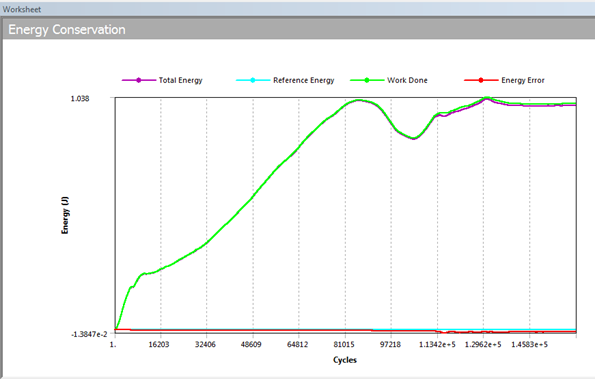
Task: Click the 1.1342e+5 cycle tick label
Action: pyautogui.click(x=437, y=344)
